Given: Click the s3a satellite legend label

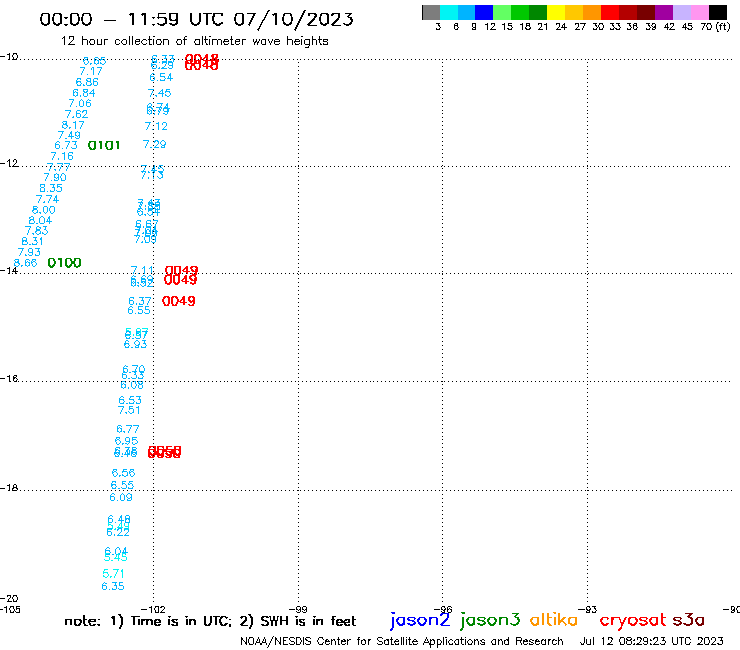Looking at the screenshot, I should tap(688, 620).
